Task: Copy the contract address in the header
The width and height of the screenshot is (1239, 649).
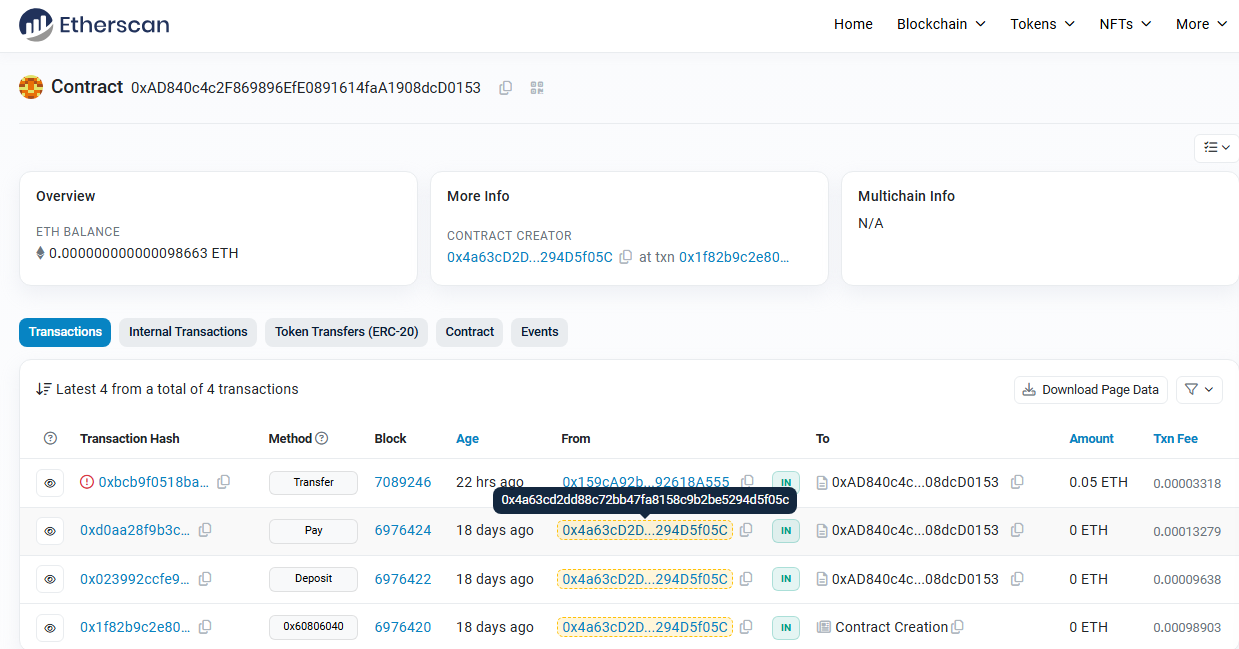Action: (505, 88)
